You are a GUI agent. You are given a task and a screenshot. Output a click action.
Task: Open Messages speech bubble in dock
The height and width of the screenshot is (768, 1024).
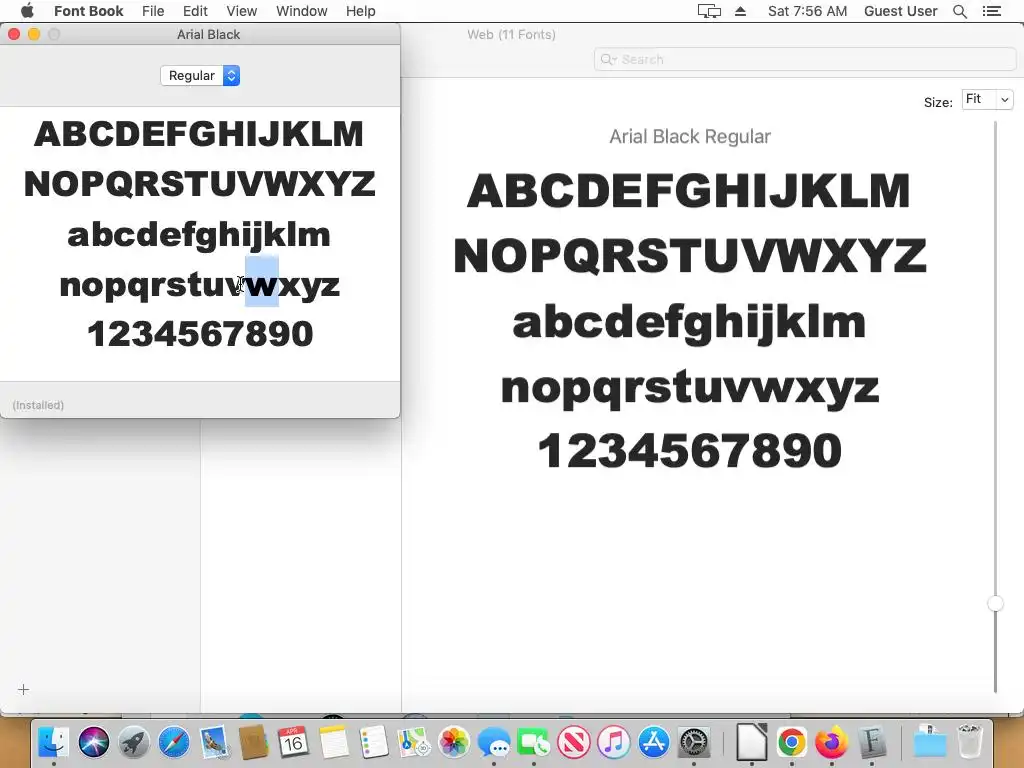(494, 742)
